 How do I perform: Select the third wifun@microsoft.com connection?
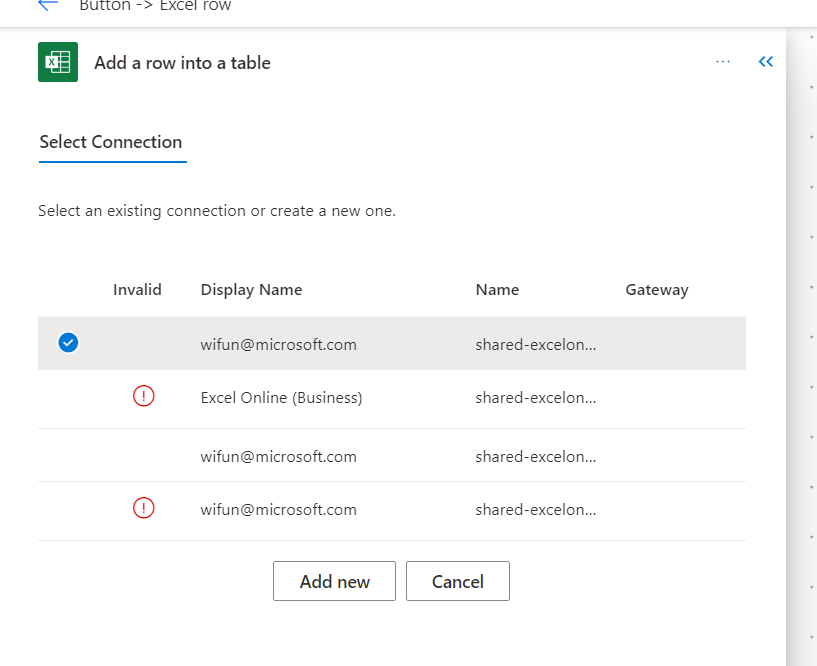coord(279,456)
